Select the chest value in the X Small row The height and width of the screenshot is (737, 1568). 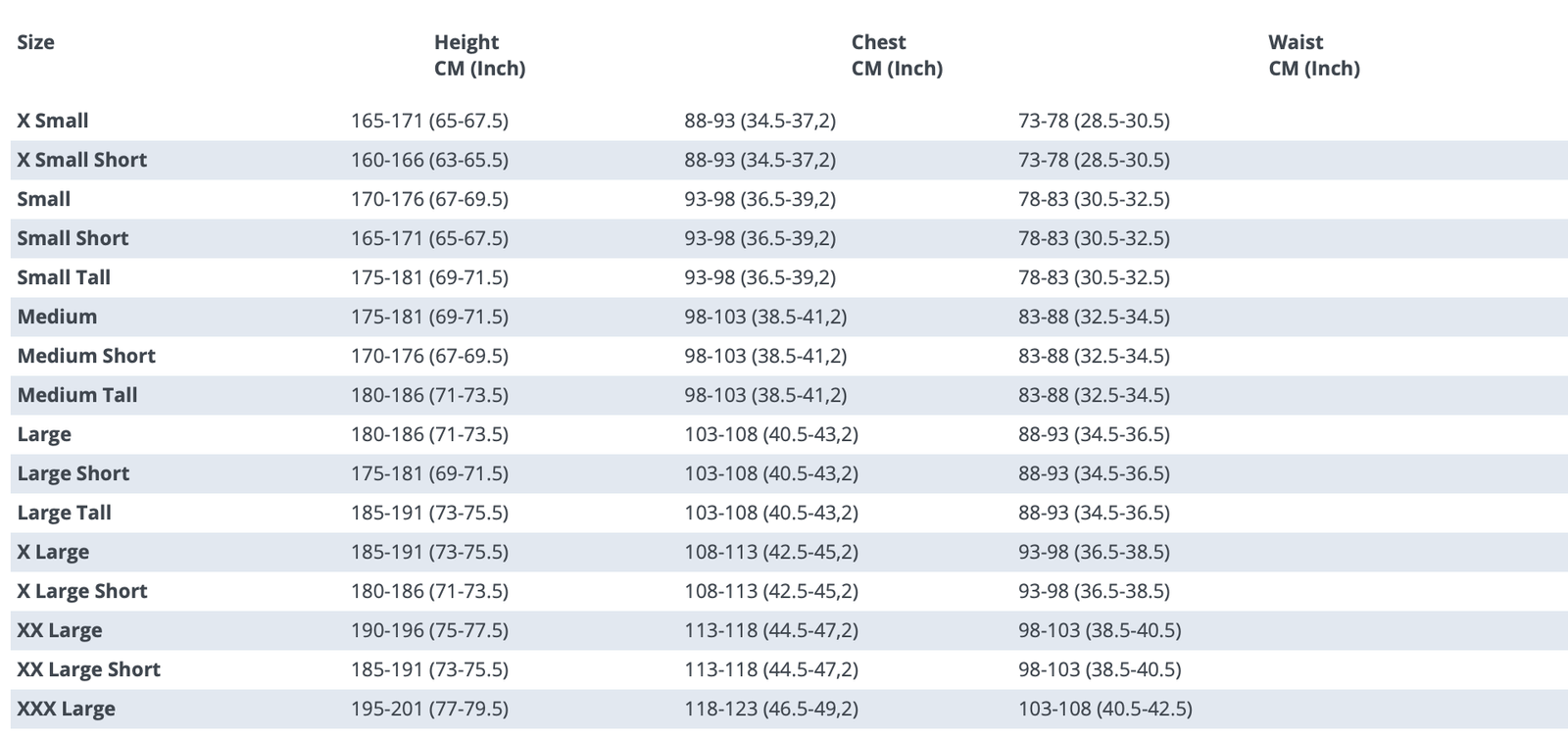(x=759, y=121)
